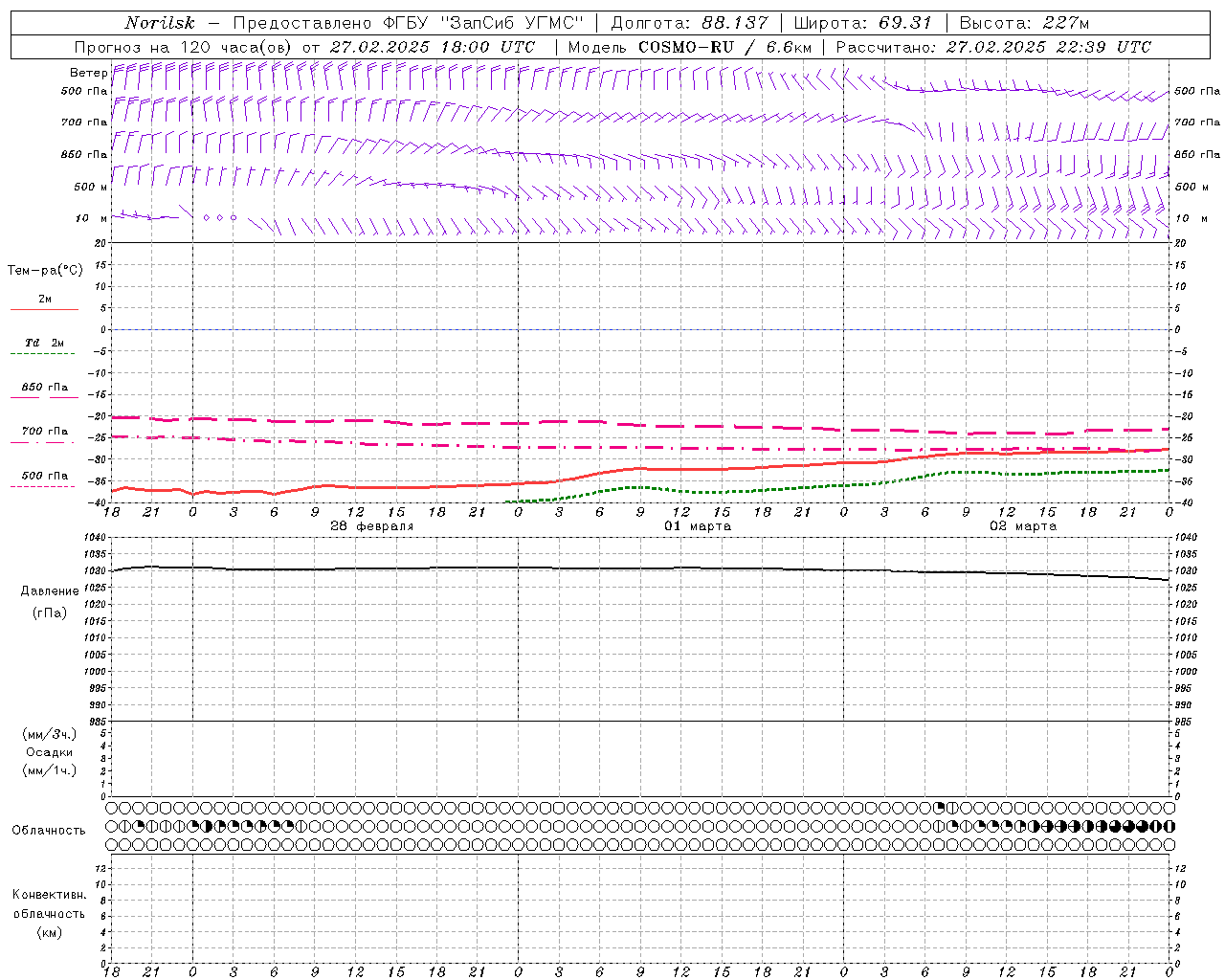Click the forecast start '27.02.2025 18:00 UTC'
Viewport: 1225px width, 980px height.
click(x=432, y=47)
